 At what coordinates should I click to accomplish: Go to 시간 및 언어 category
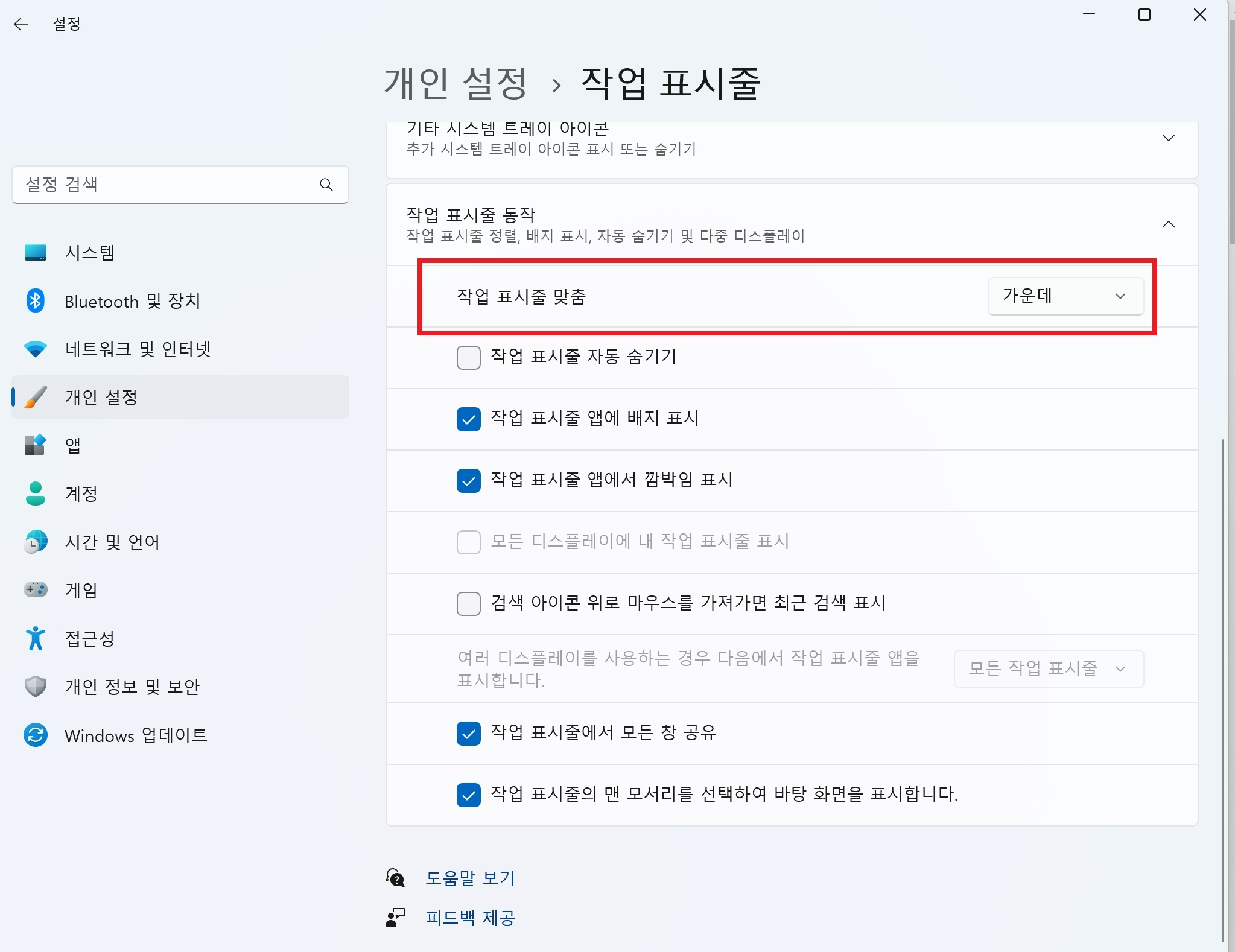click(180, 542)
